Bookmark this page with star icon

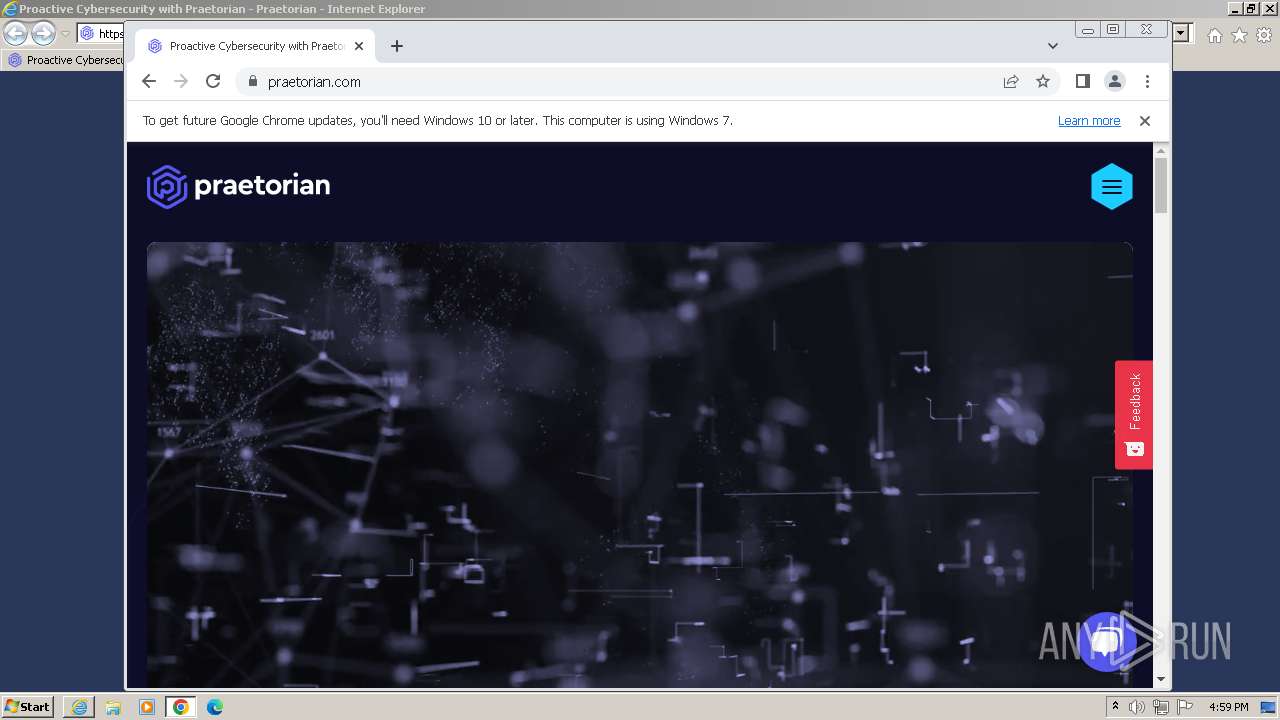1043,82
